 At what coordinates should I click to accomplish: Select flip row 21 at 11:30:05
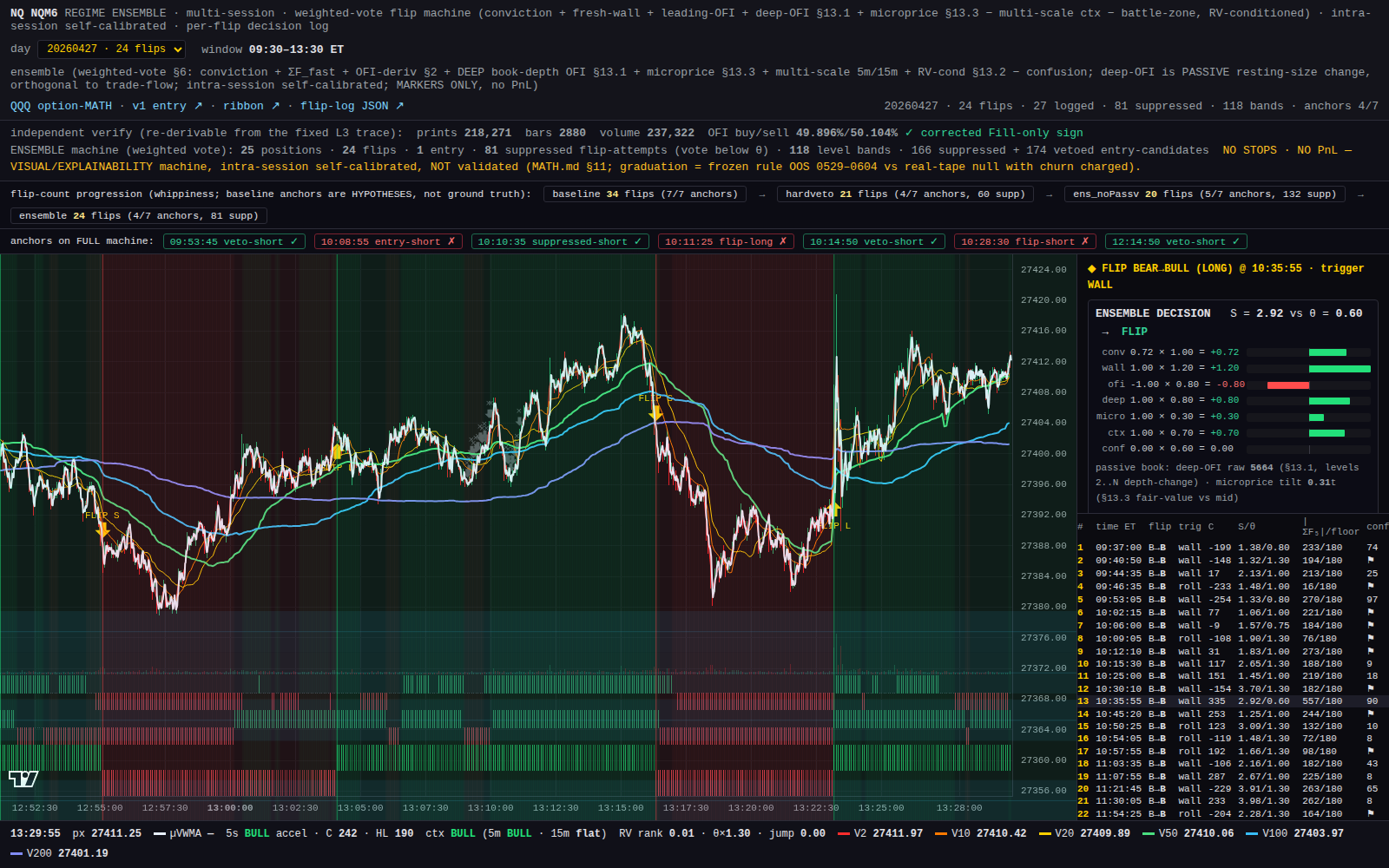click(x=1233, y=802)
